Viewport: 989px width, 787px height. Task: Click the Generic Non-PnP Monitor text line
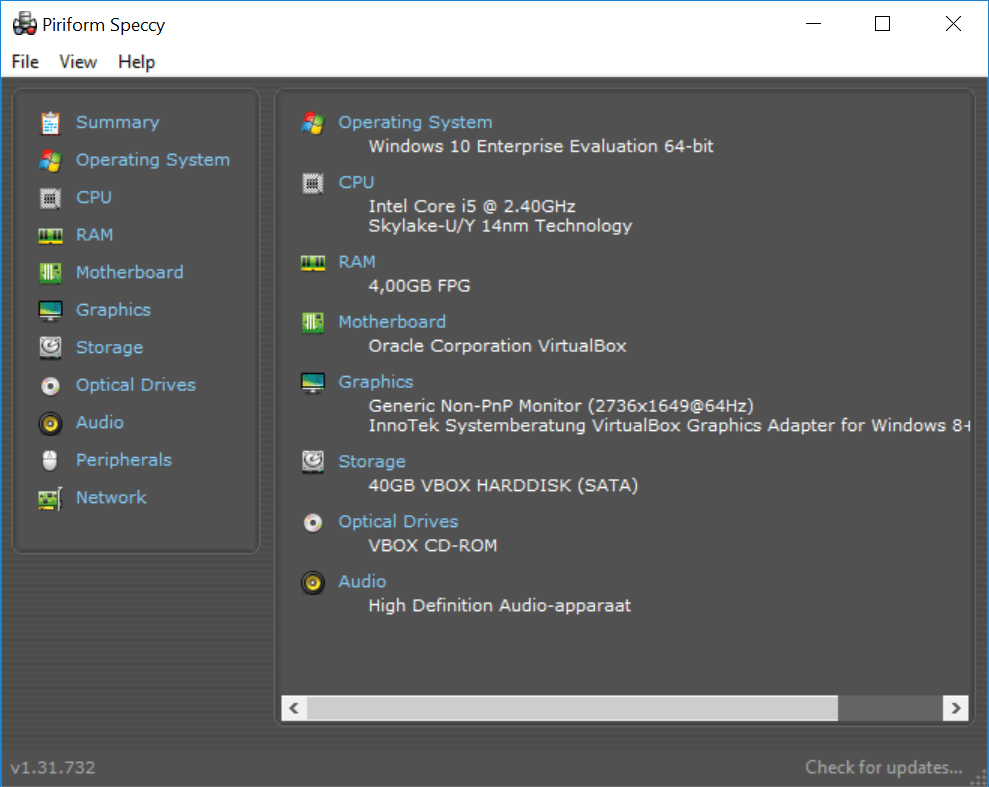[561, 405]
